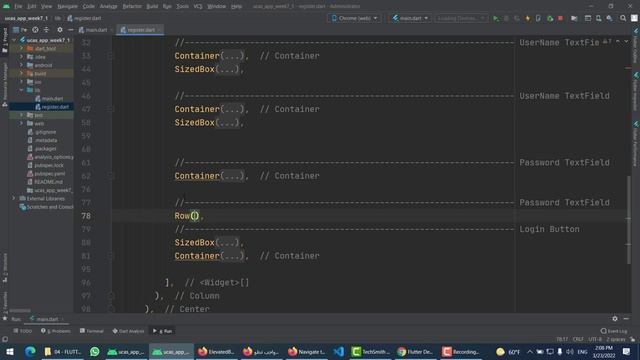Open the Refactor menu
The width and height of the screenshot is (640, 360).
pyautogui.click(x=132, y=6)
